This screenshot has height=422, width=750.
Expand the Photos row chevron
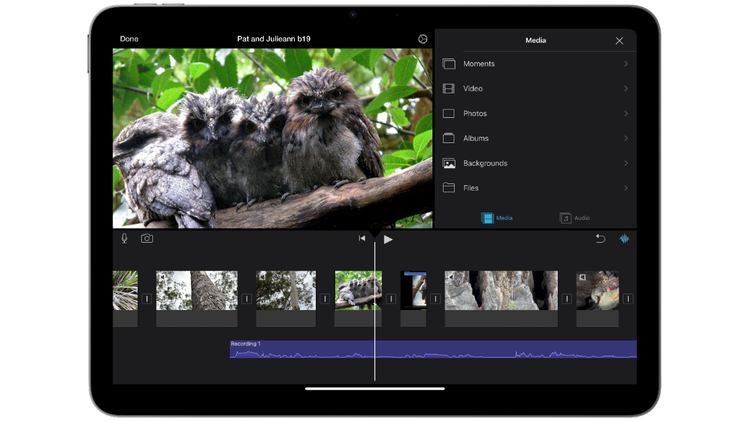click(626, 114)
